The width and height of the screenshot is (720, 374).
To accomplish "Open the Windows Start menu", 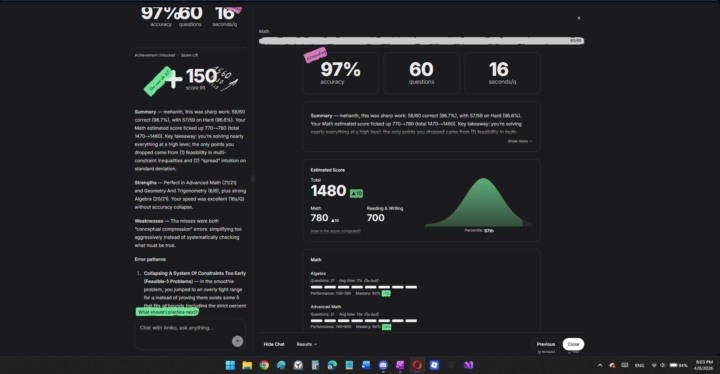I will 230,365.
